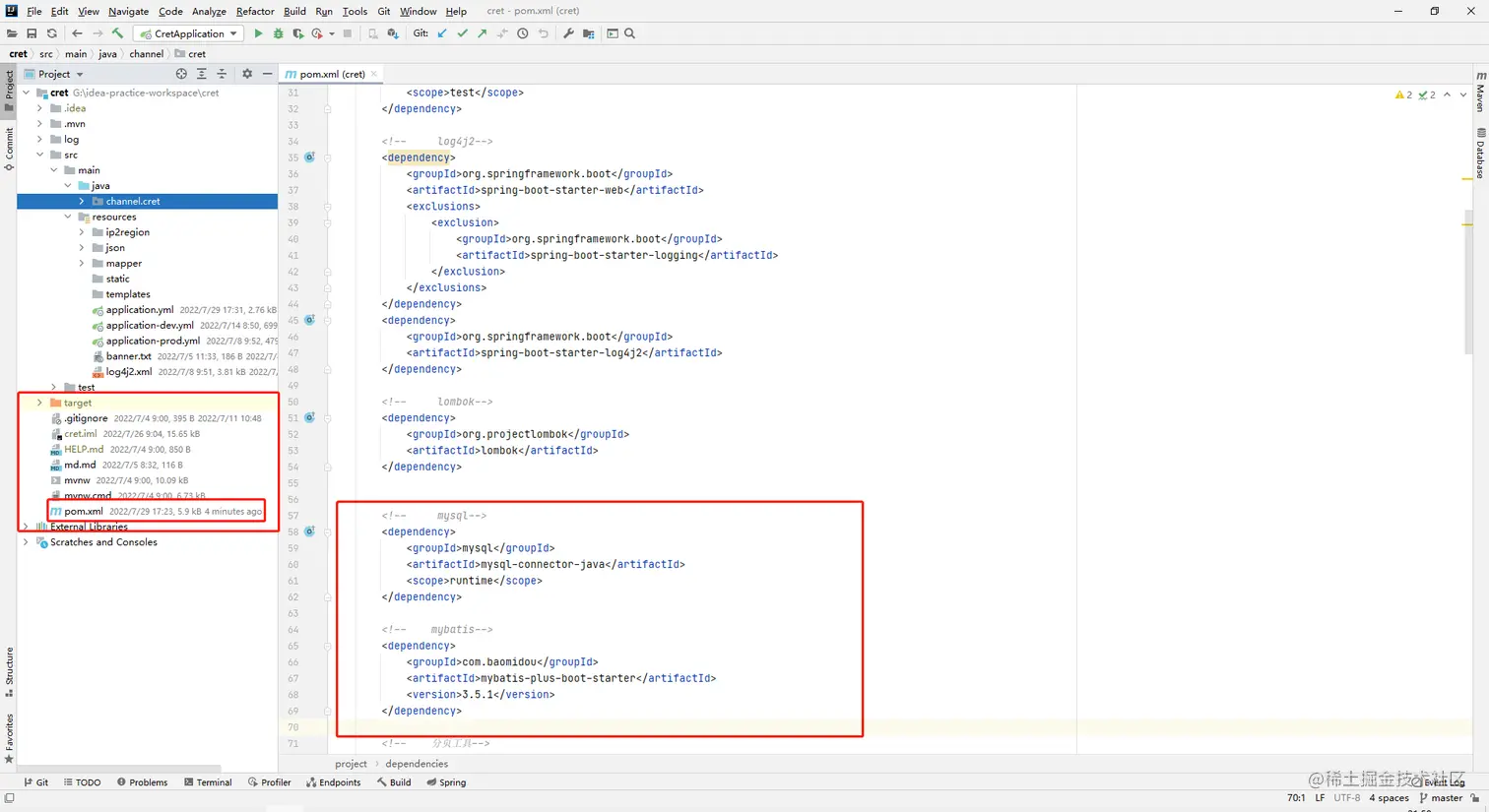Click Collapse All in Project panel

[x=222, y=74]
